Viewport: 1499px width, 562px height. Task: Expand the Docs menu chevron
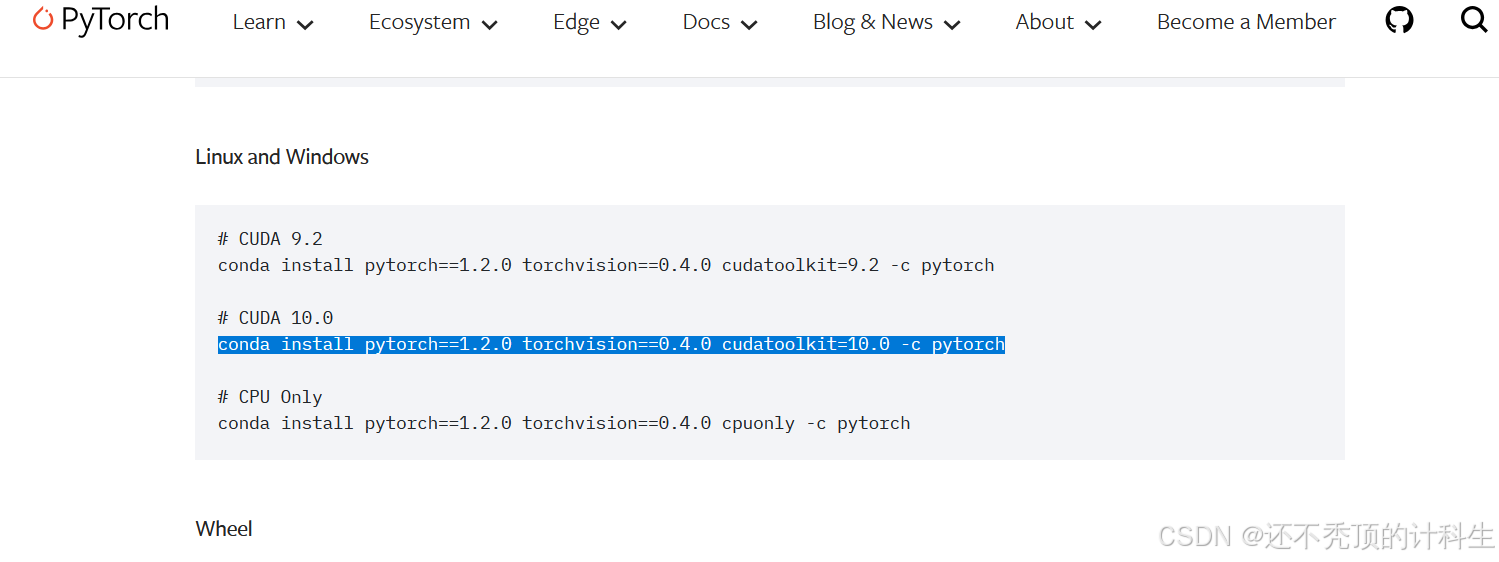coord(749,25)
